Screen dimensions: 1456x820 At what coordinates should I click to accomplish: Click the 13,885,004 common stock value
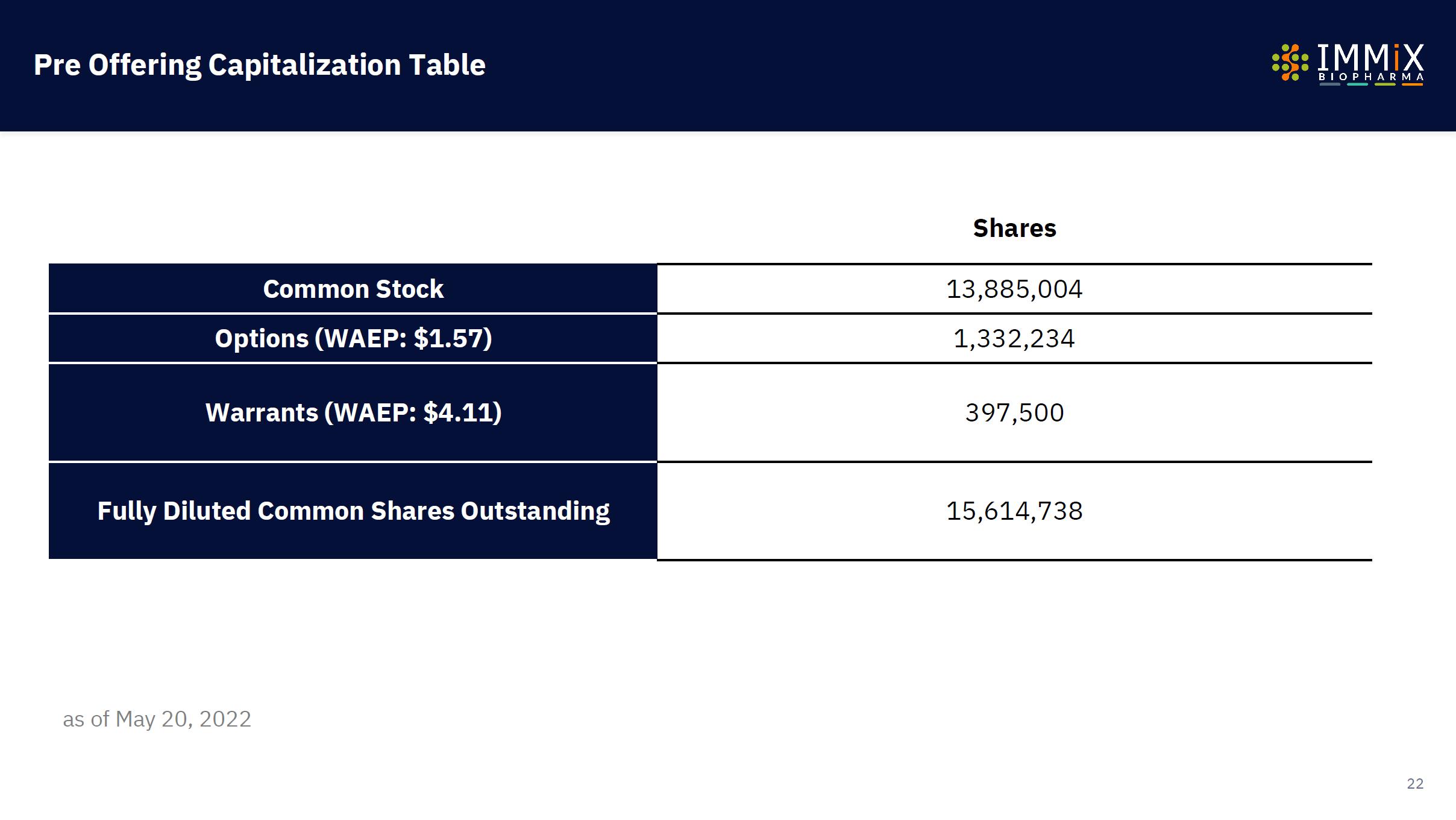1014,289
